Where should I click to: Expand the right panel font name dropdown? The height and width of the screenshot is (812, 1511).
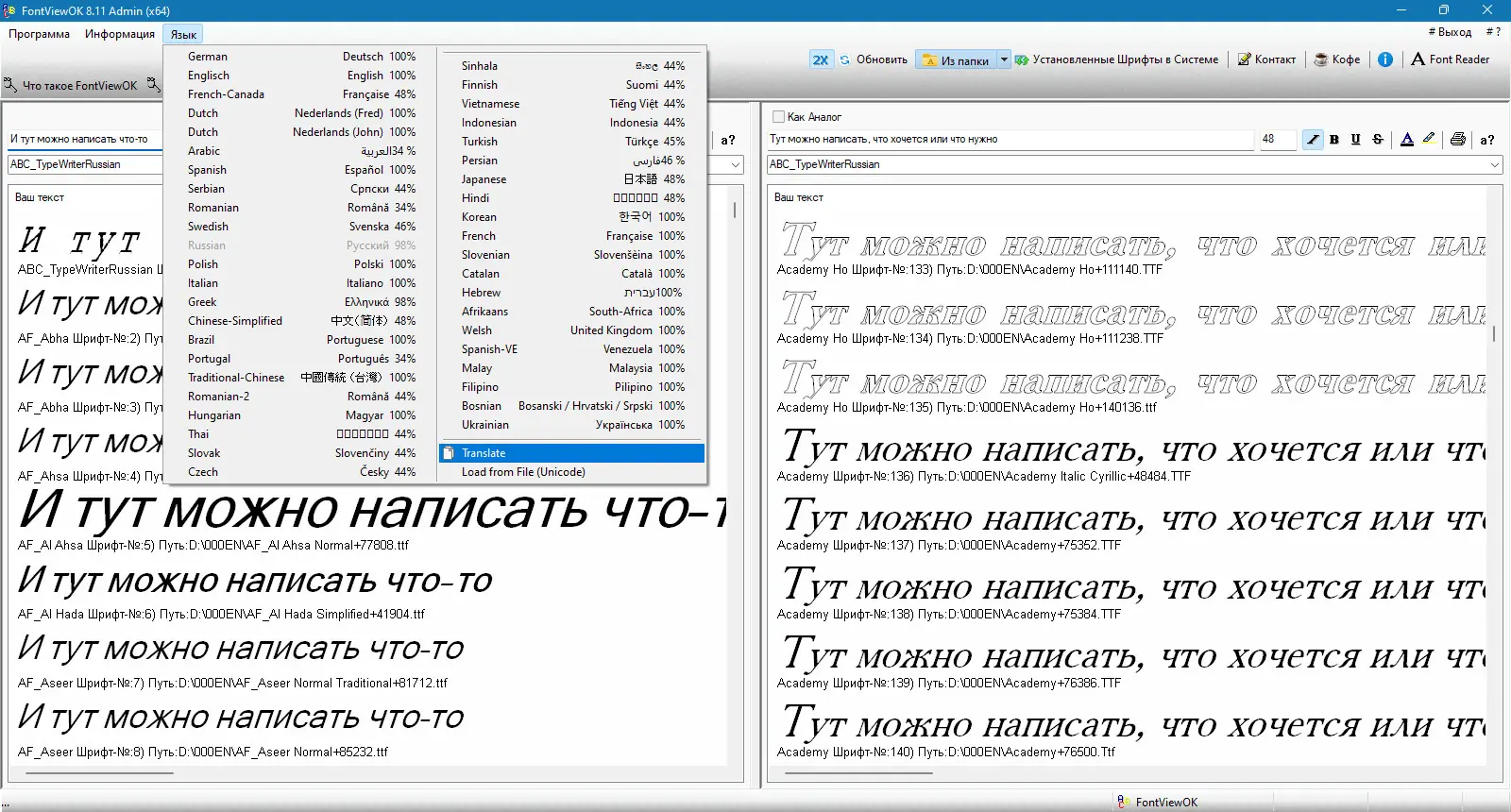1495,164
